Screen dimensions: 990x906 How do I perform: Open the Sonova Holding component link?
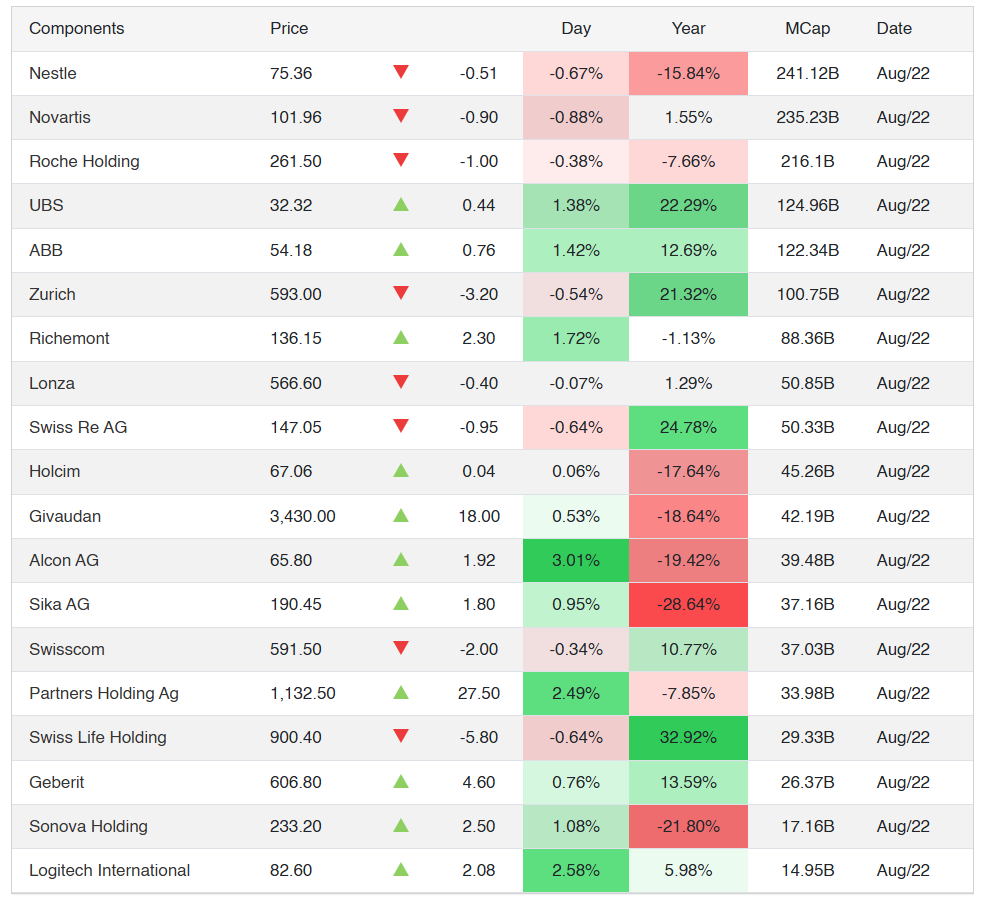point(88,826)
